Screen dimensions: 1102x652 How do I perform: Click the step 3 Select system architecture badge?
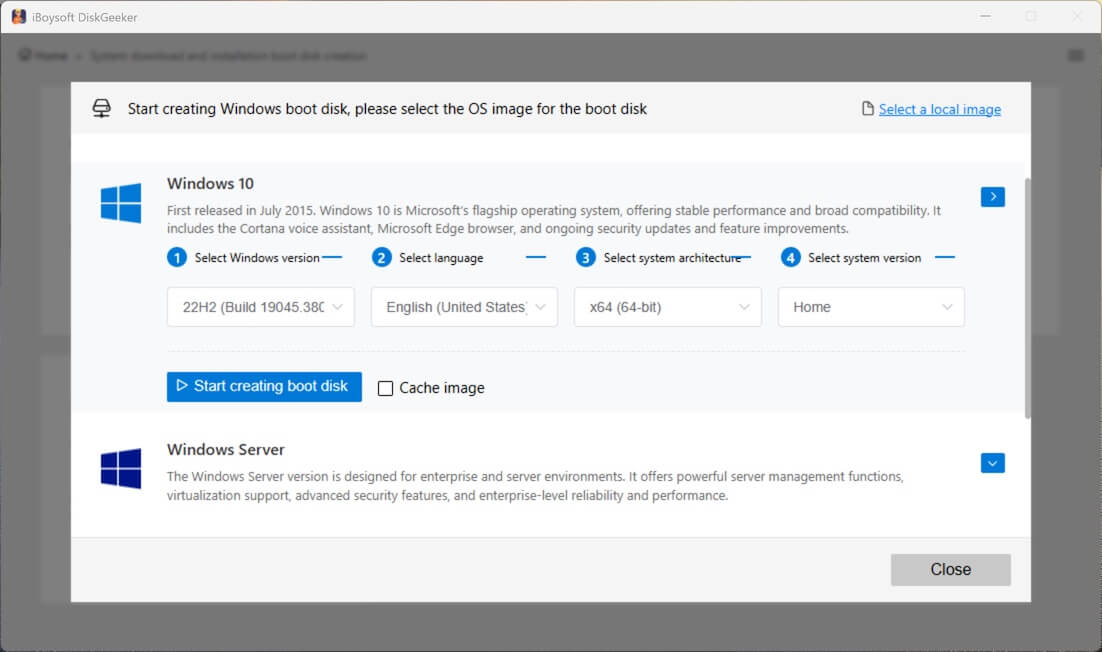click(x=586, y=257)
